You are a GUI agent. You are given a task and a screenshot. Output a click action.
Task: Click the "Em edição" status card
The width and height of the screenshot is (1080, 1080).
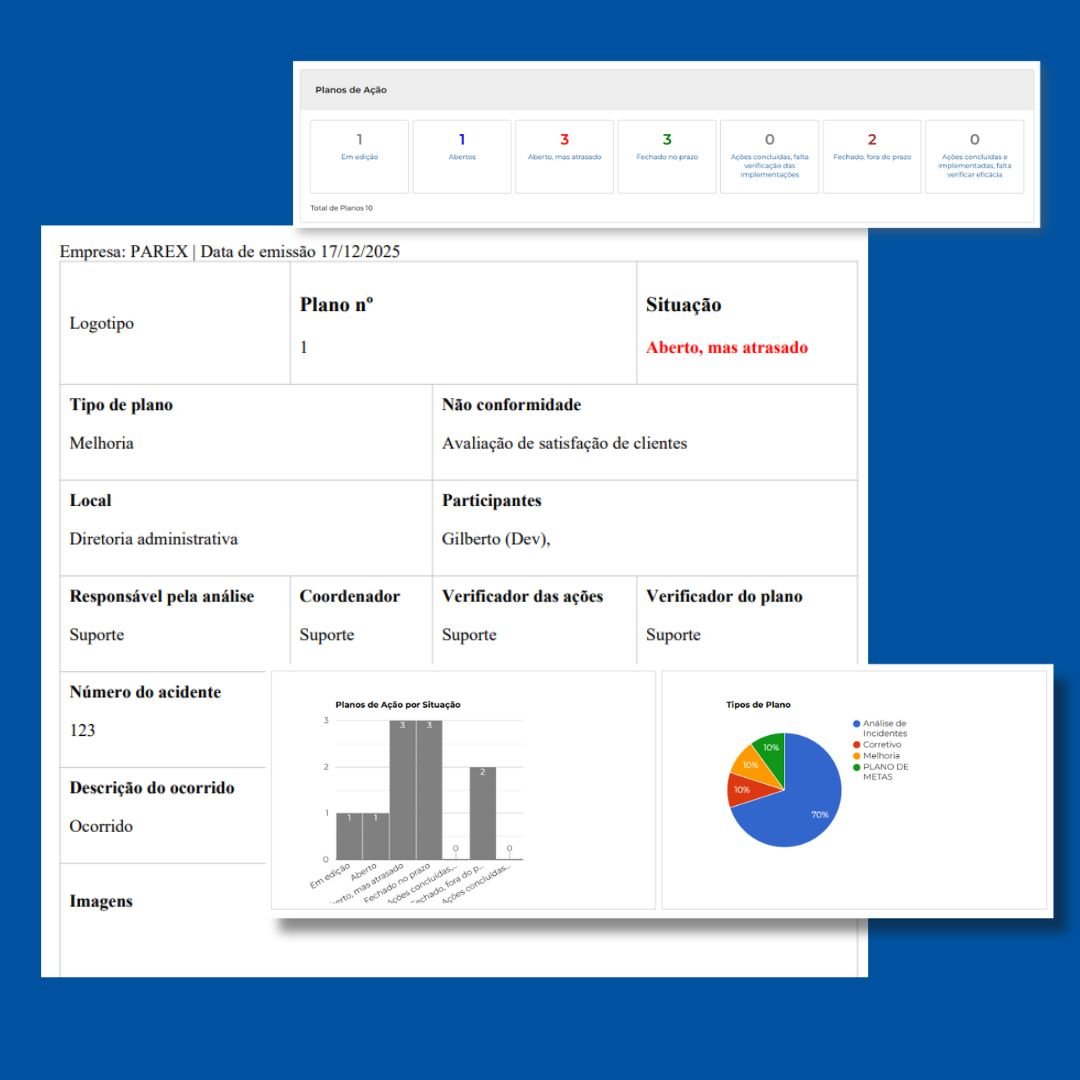pyautogui.click(x=359, y=156)
